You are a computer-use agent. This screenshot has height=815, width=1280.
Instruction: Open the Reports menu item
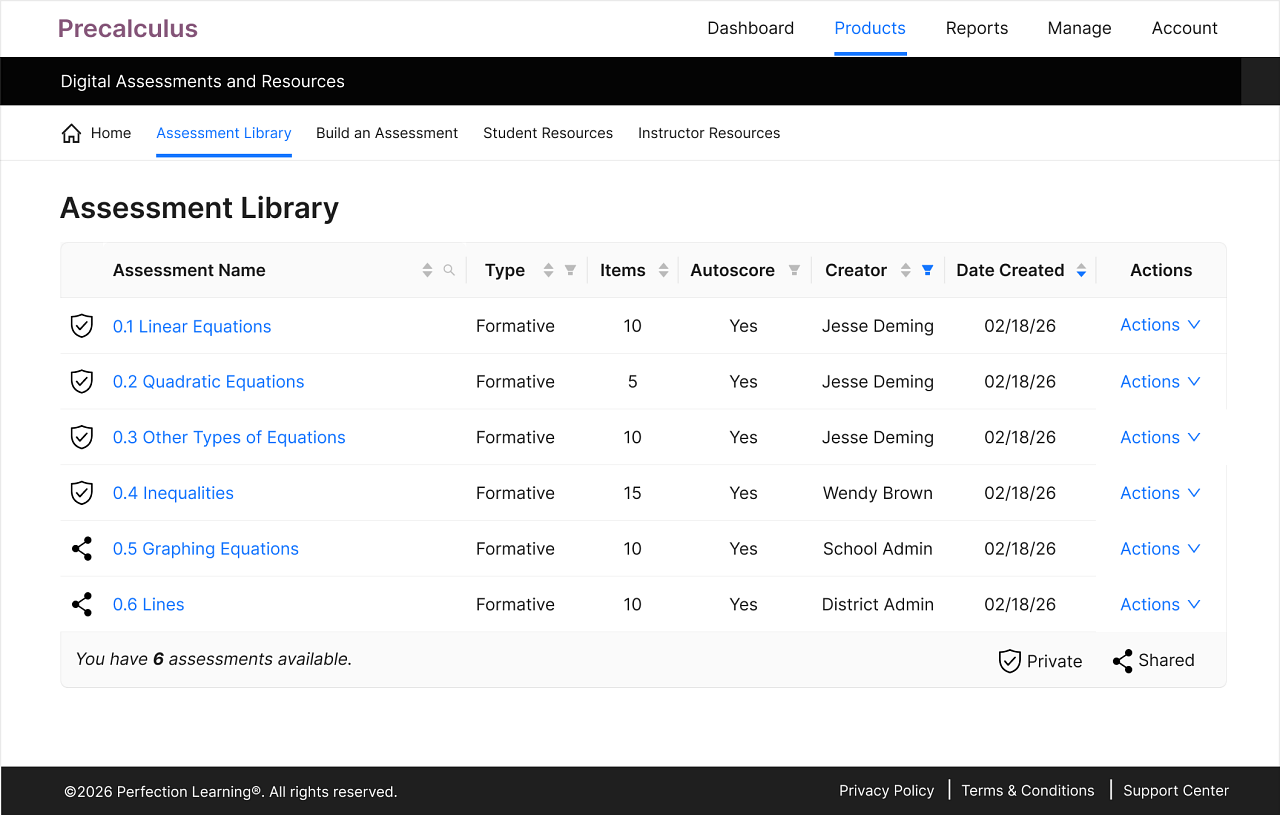click(977, 28)
